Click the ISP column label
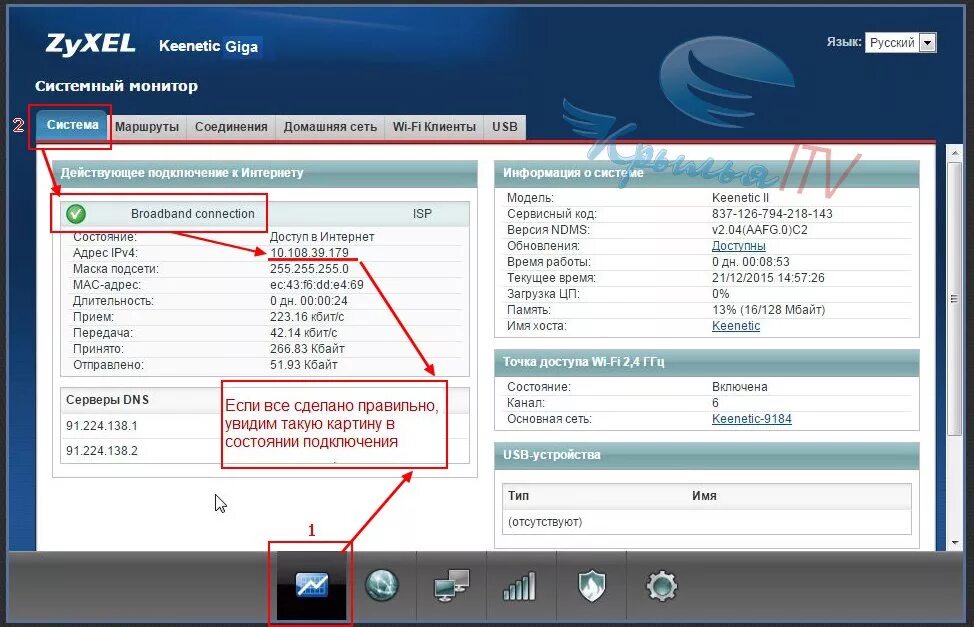 point(422,214)
